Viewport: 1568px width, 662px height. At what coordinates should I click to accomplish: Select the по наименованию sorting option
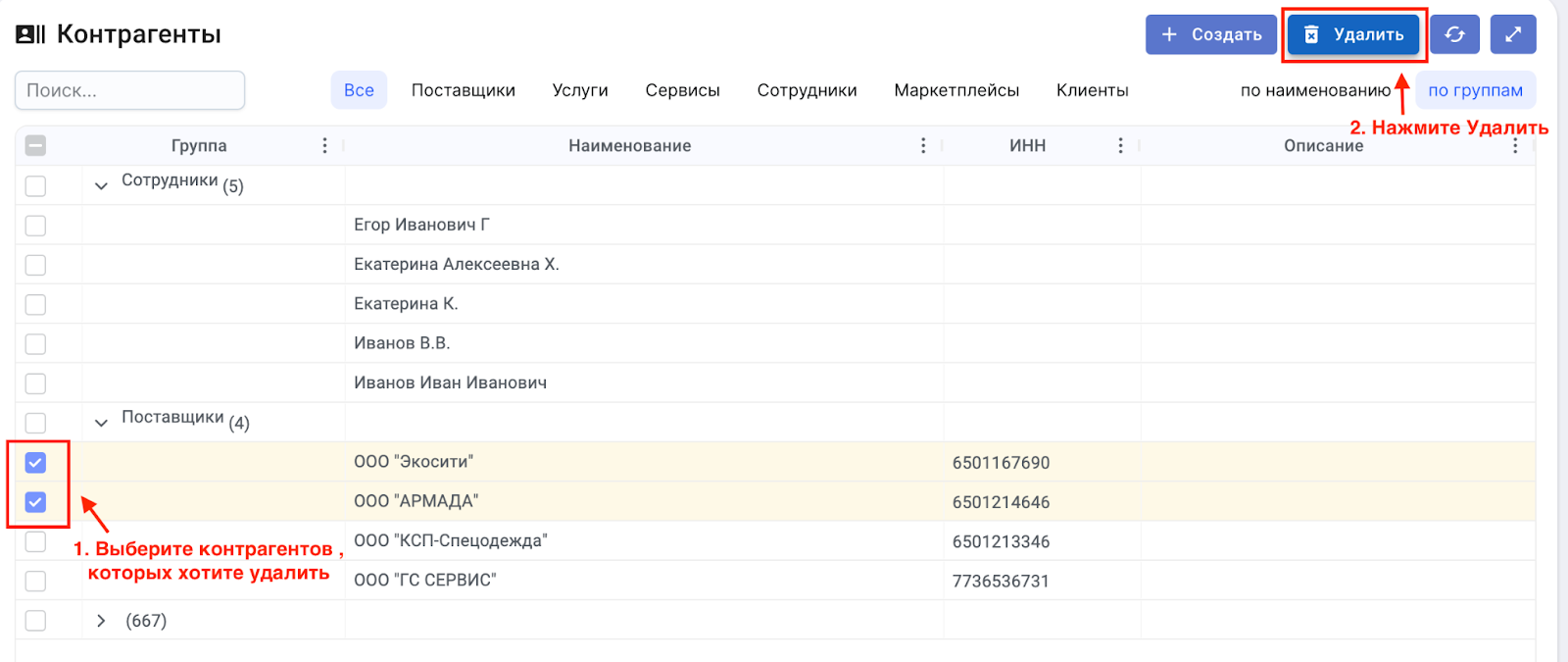tap(1315, 90)
